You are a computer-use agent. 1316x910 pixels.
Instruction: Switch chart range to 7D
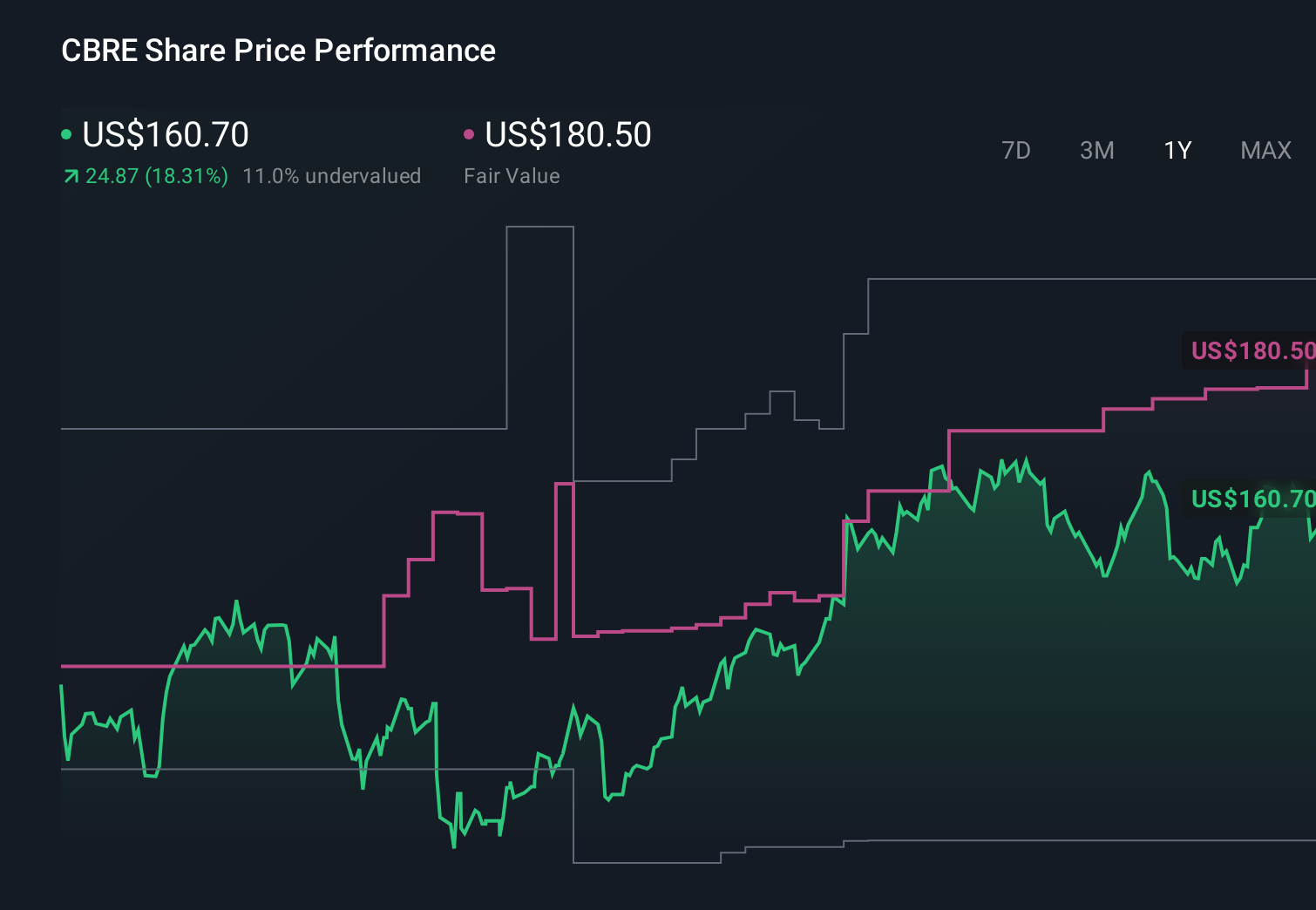1016,150
